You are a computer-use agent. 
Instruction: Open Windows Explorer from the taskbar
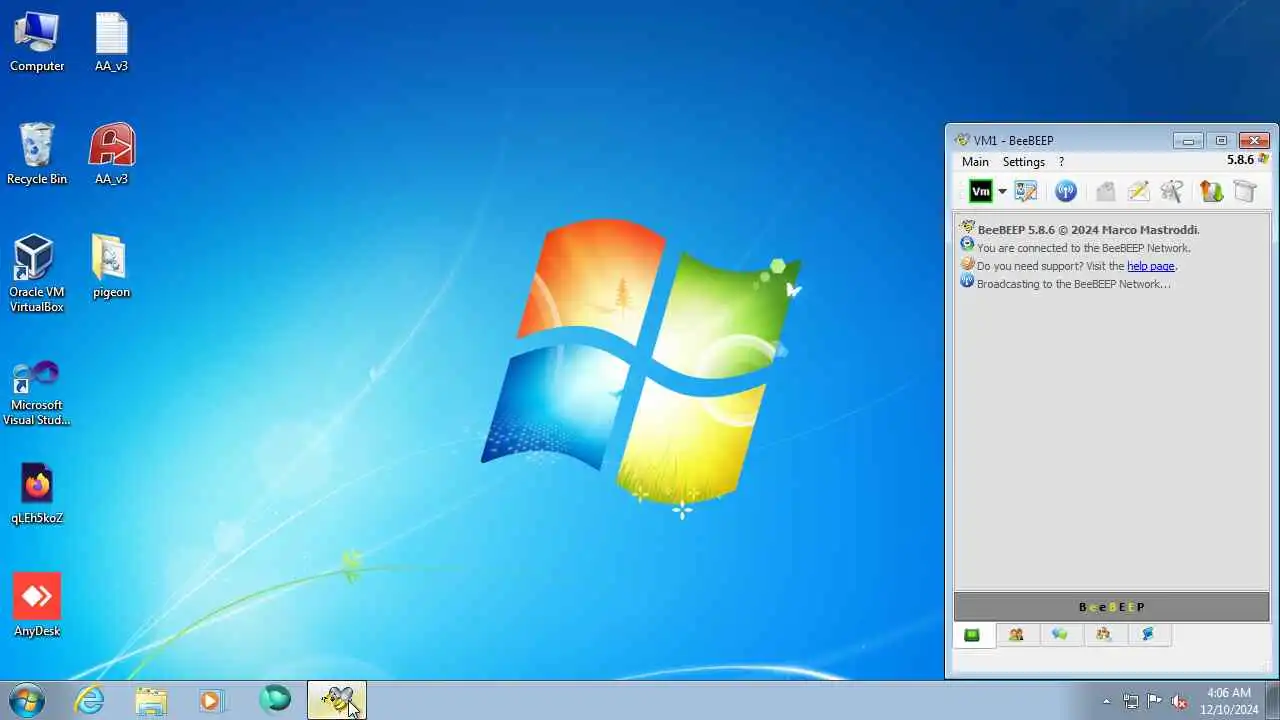click(151, 700)
